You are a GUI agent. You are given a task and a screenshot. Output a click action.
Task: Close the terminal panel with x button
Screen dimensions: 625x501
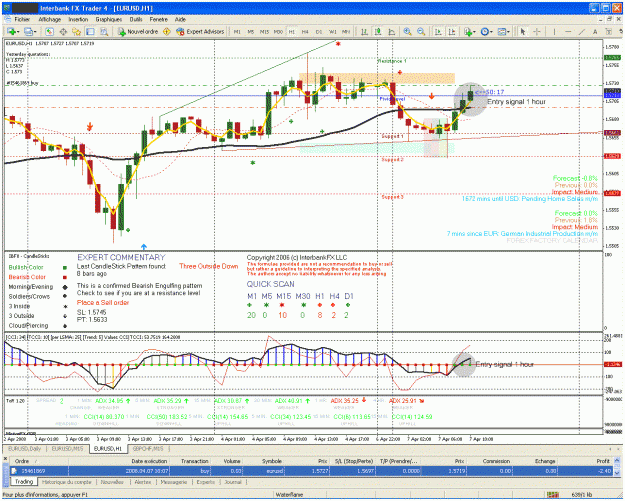click(6, 459)
